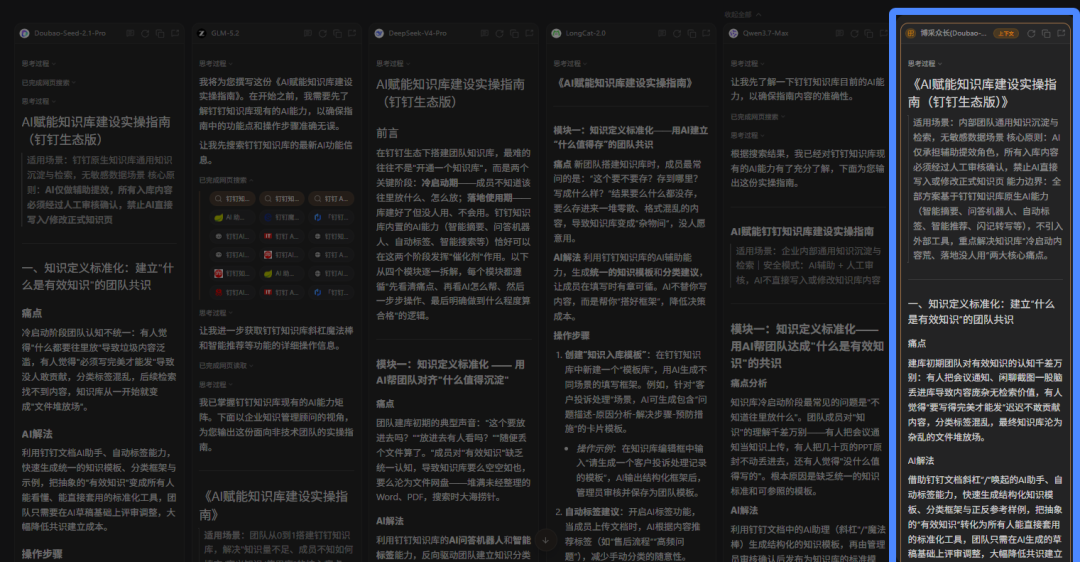Click the DeepSeek-V4-Pro model name
Image resolution: width=1080 pixels, height=562 pixels.
point(417,33)
